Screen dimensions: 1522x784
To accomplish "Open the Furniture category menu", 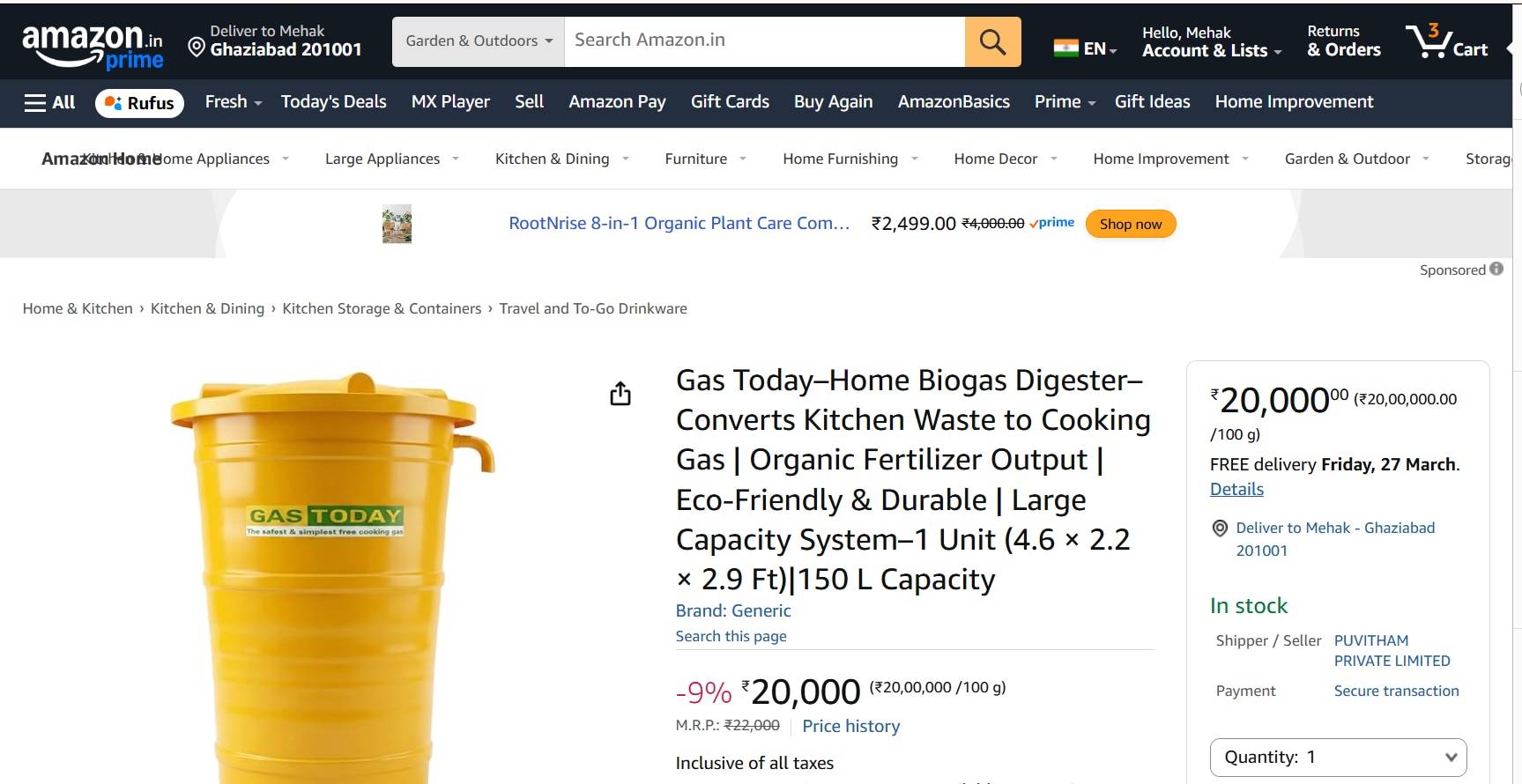I will click(705, 159).
